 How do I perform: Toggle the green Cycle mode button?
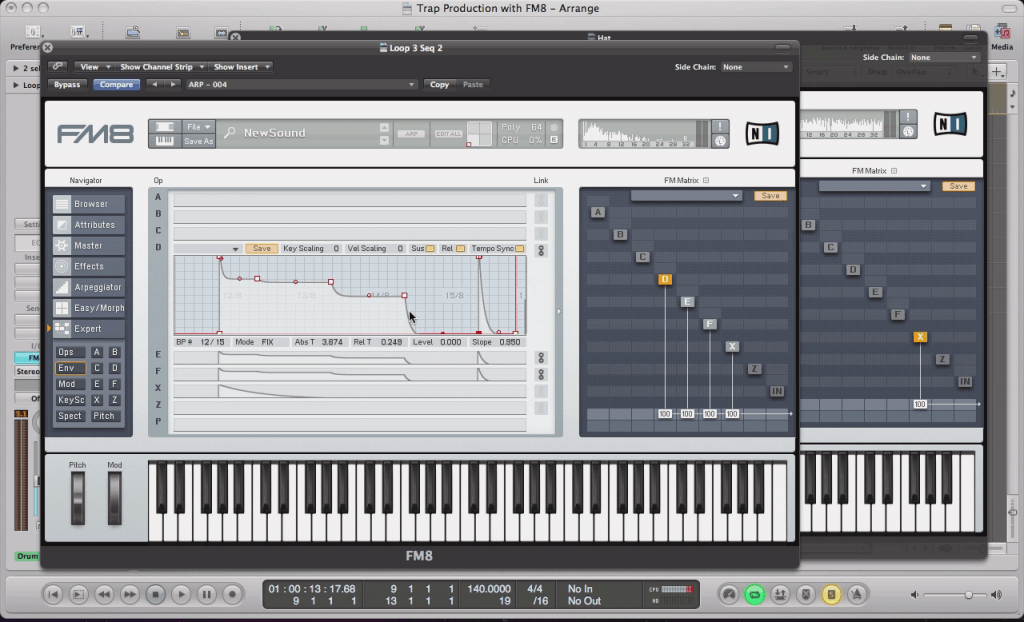click(754, 595)
